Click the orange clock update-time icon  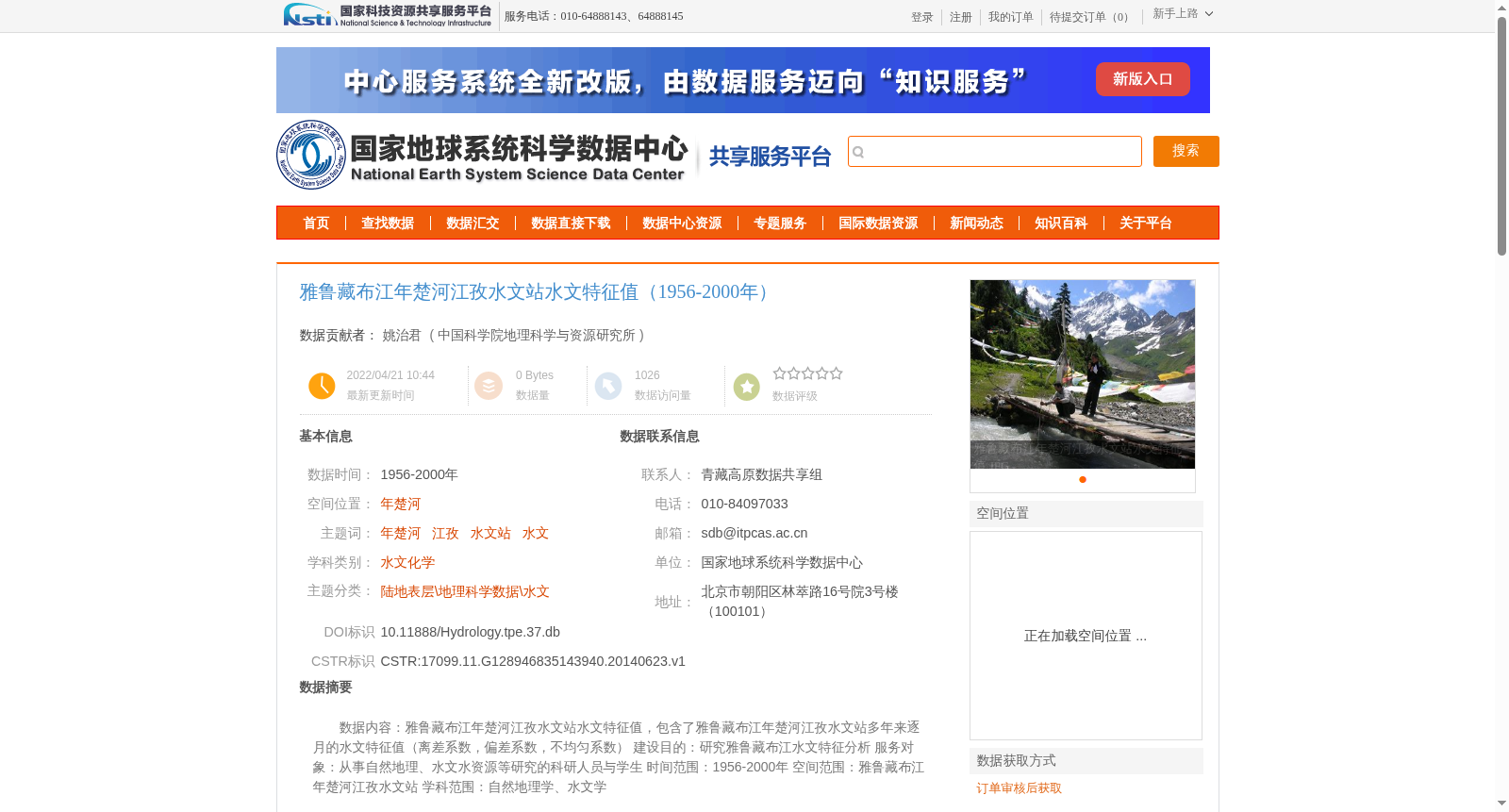(322, 386)
